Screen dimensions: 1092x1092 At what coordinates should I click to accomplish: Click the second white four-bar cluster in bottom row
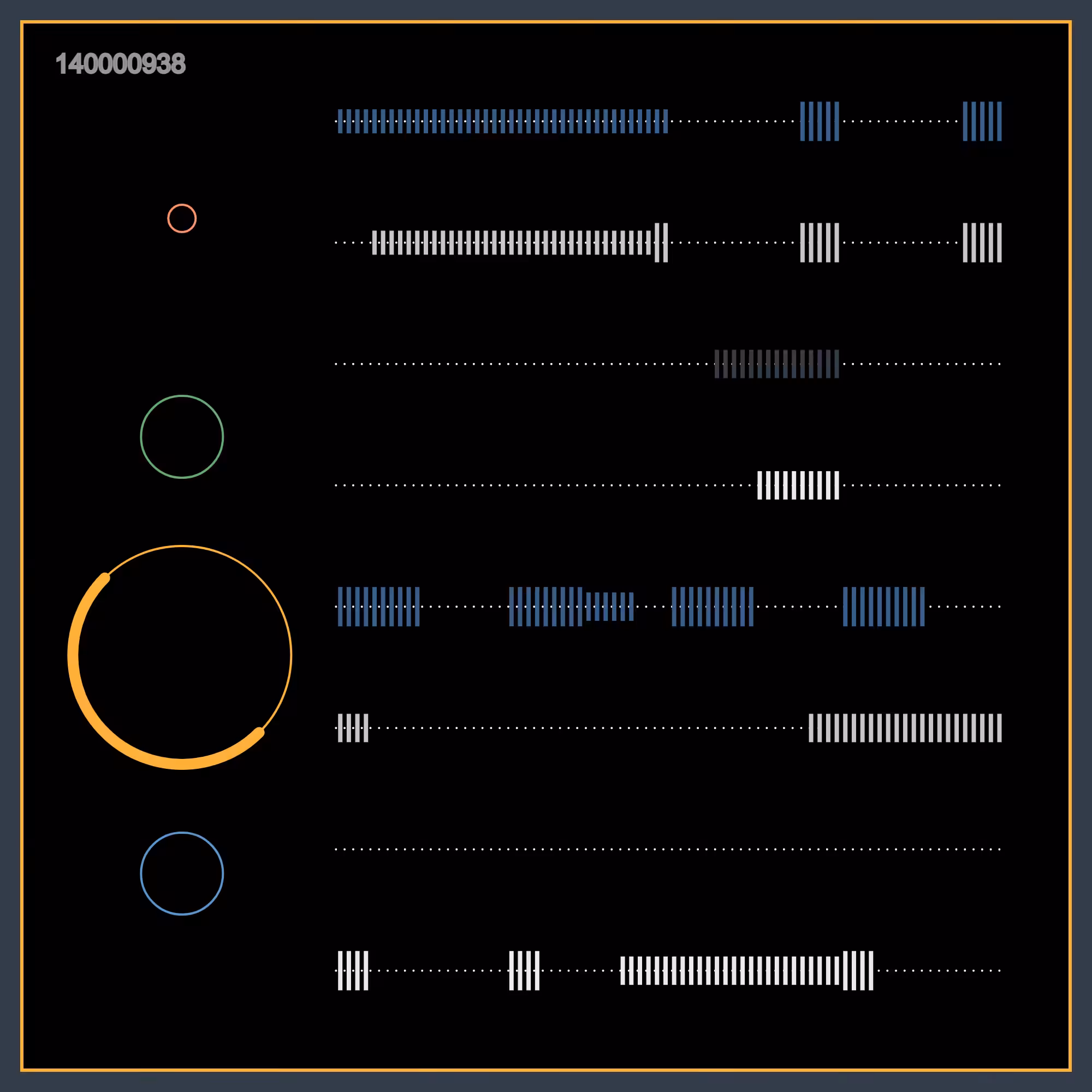point(525,971)
